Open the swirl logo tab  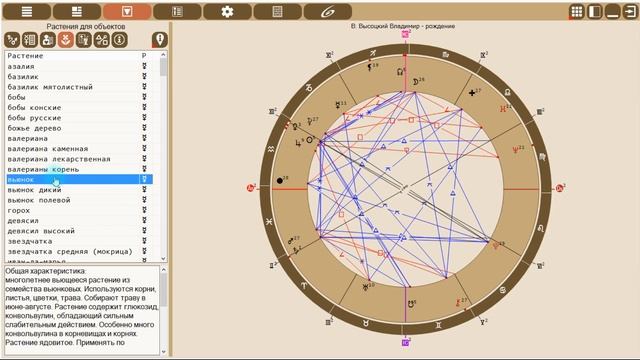pos(328,11)
